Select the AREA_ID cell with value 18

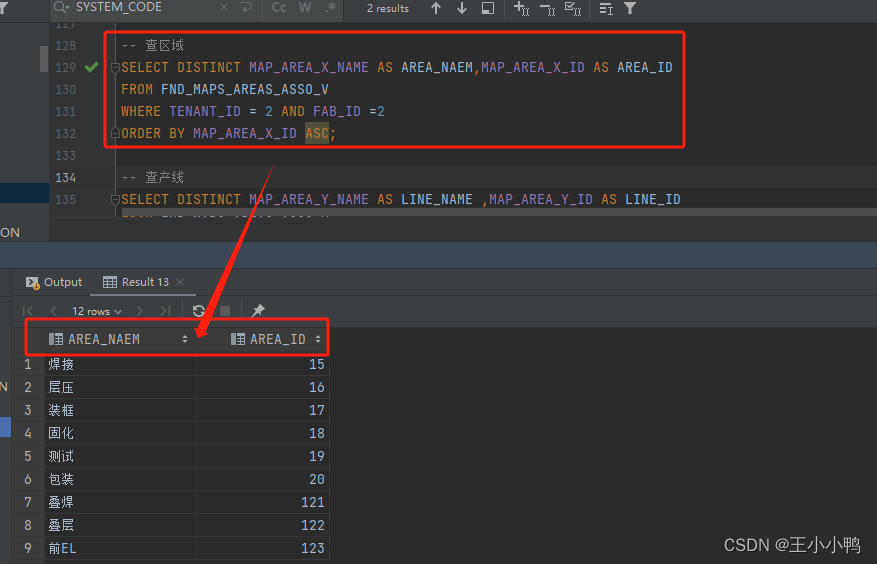[263, 433]
